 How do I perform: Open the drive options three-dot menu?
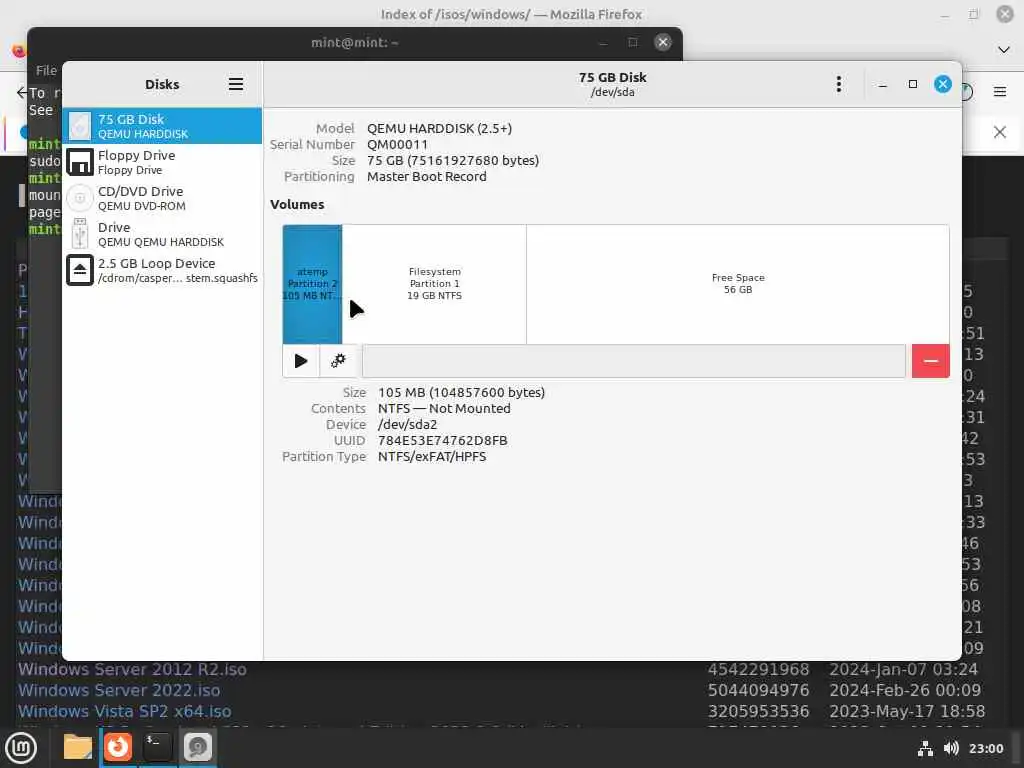coord(839,84)
